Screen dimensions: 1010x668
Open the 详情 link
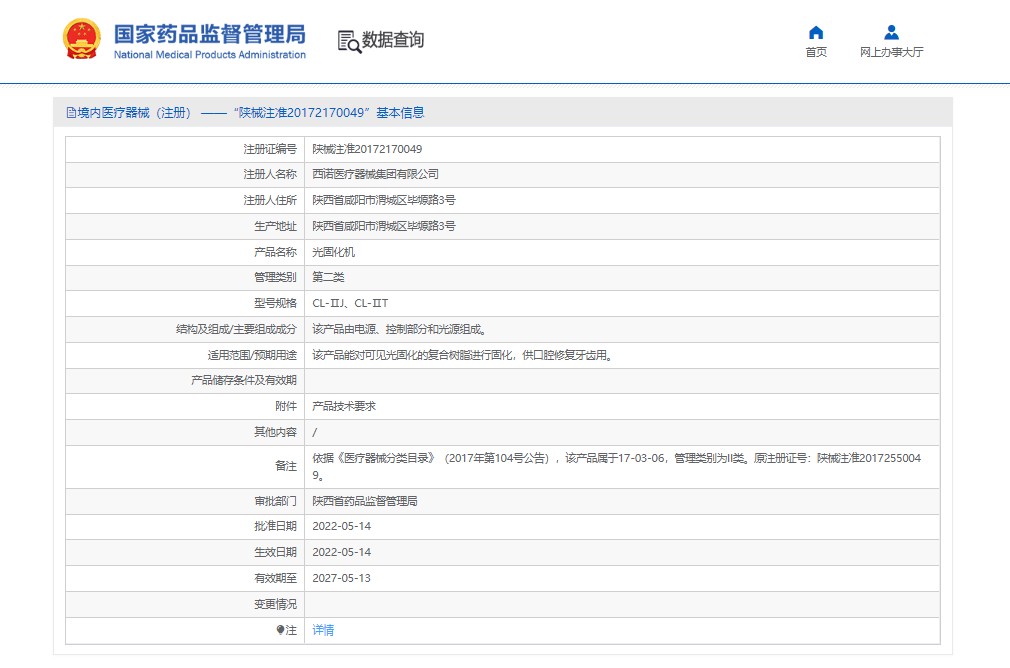[x=323, y=630]
